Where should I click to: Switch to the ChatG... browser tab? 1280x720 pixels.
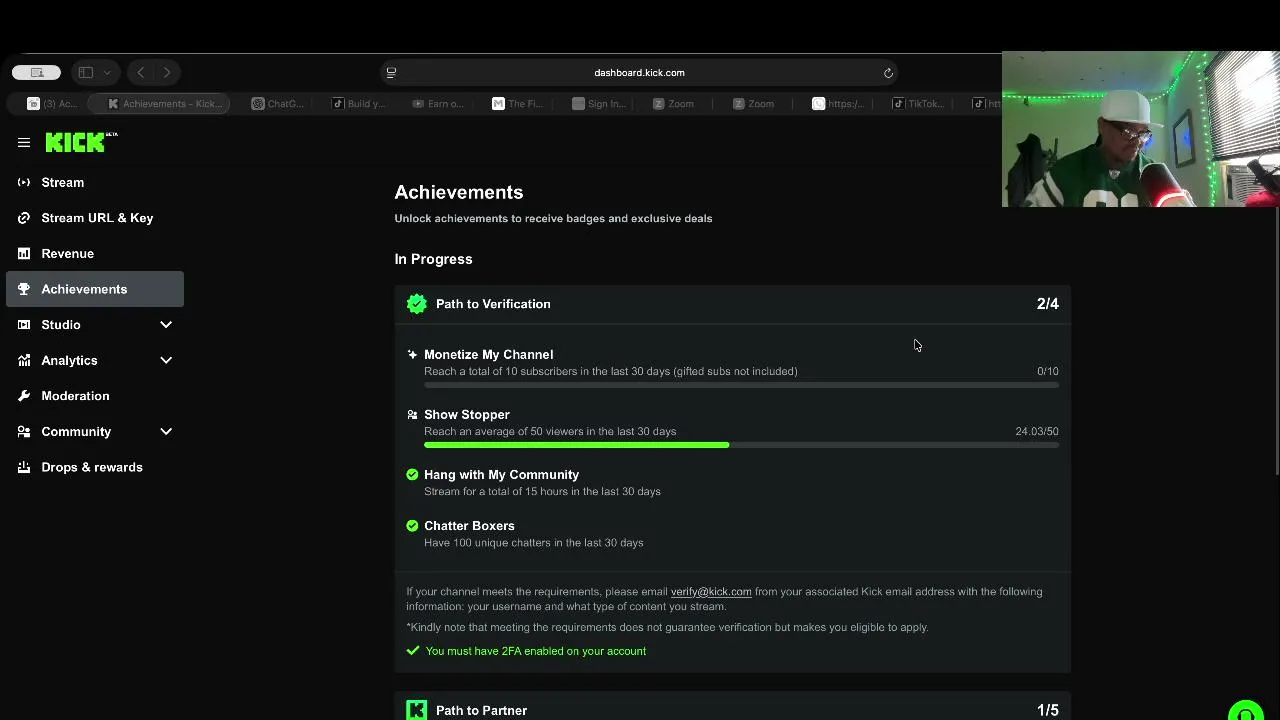pyautogui.click(x=279, y=104)
